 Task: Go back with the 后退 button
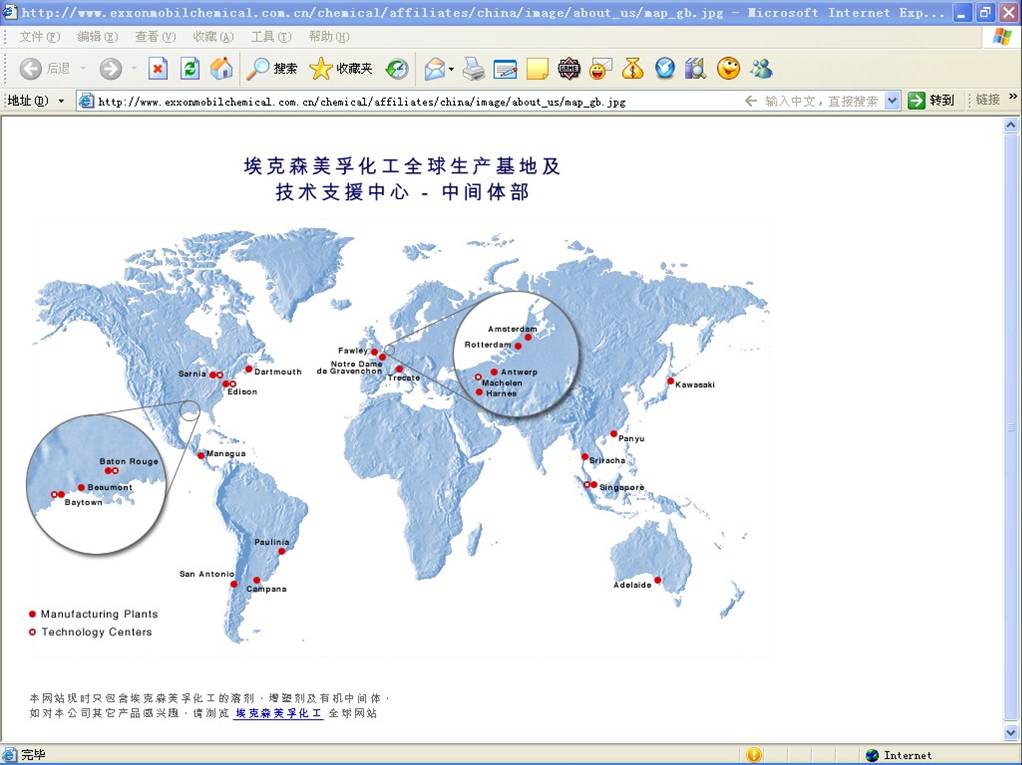pyautogui.click(x=44, y=68)
